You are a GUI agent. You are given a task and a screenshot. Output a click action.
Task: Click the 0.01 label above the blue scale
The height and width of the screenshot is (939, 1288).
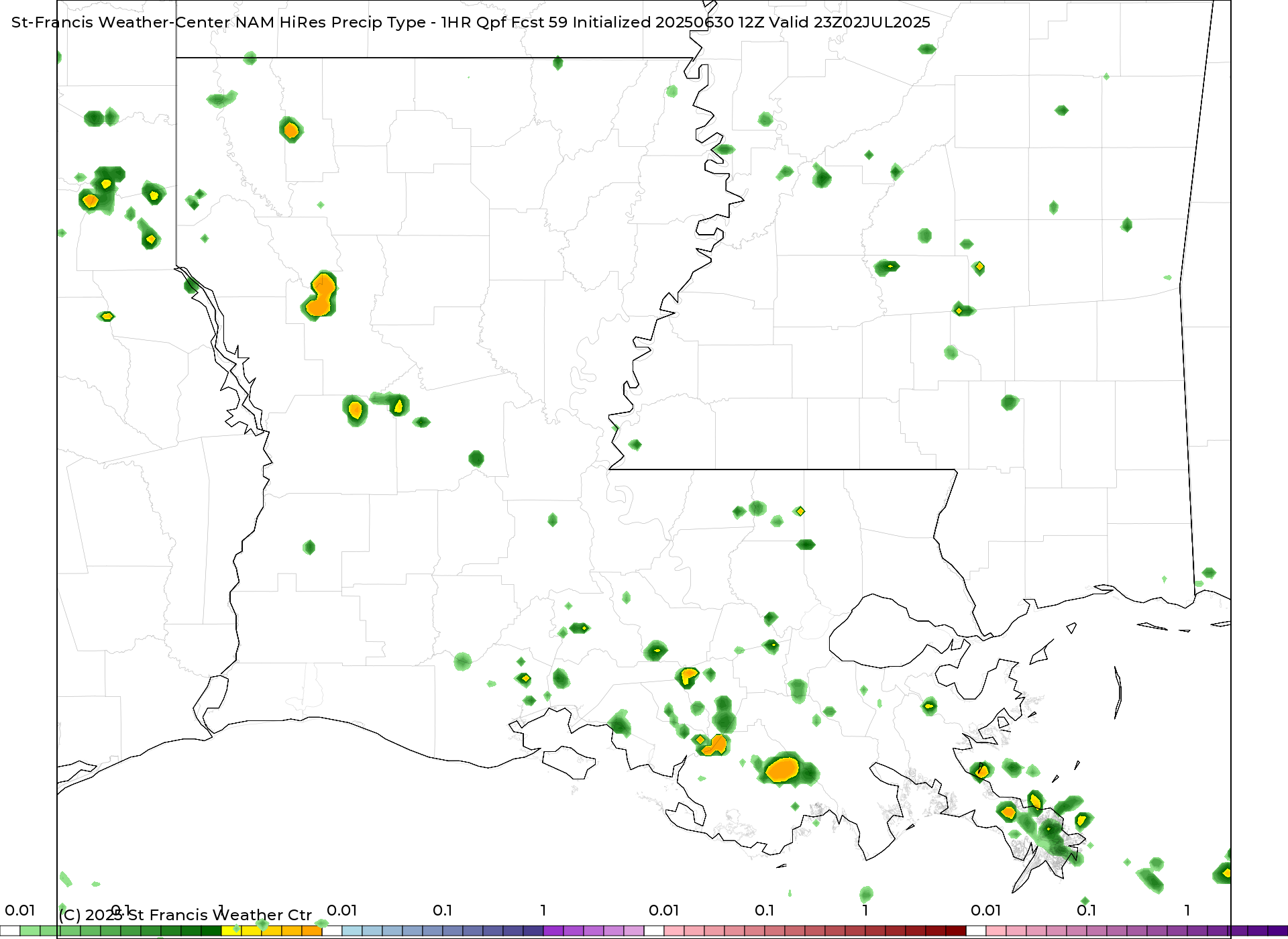click(x=341, y=910)
